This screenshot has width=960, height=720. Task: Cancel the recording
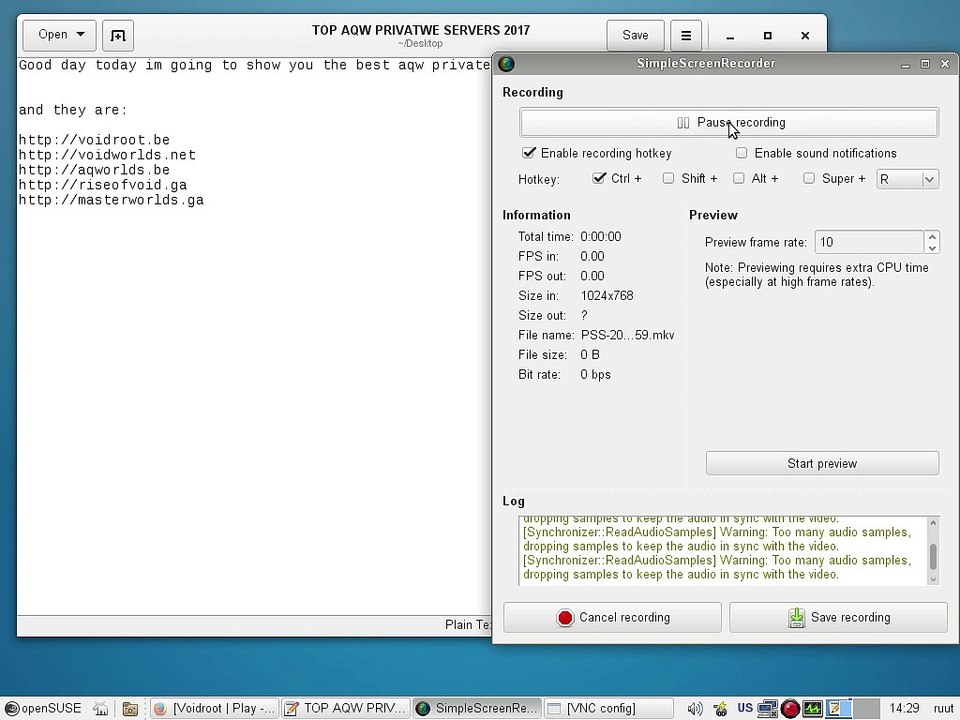[x=612, y=617]
